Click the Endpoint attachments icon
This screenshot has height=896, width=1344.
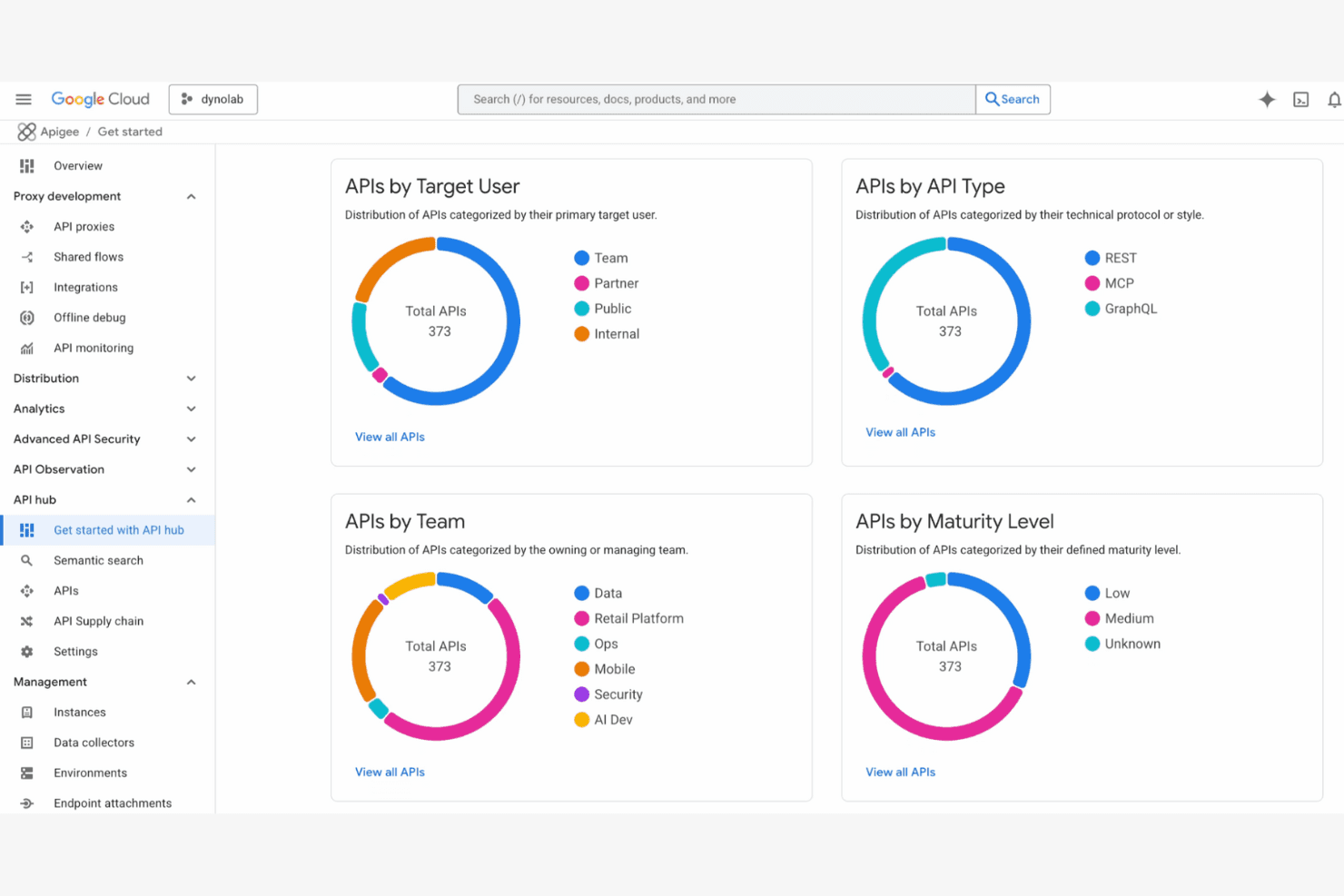coord(27,803)
